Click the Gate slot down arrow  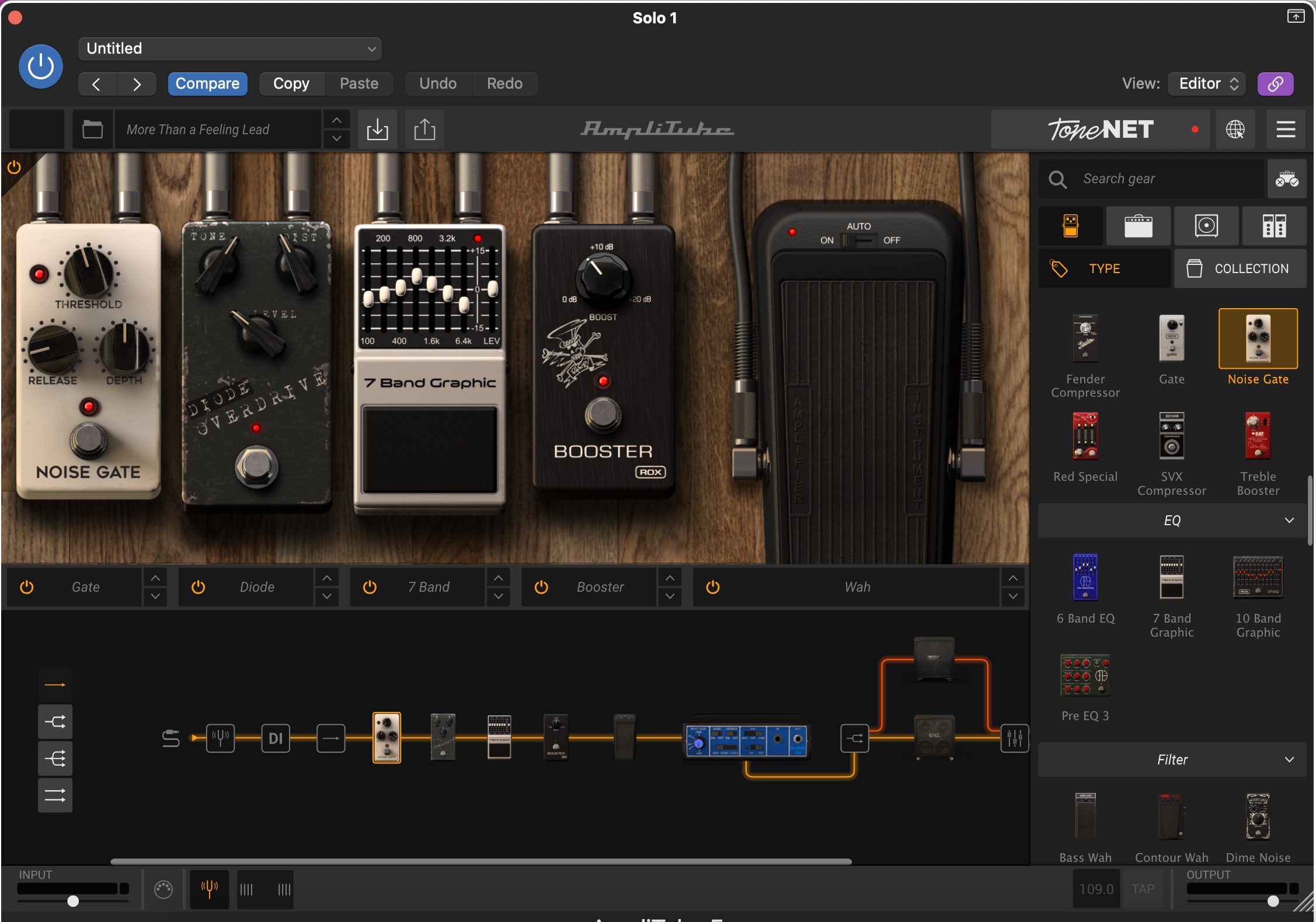tap(155, 596)
